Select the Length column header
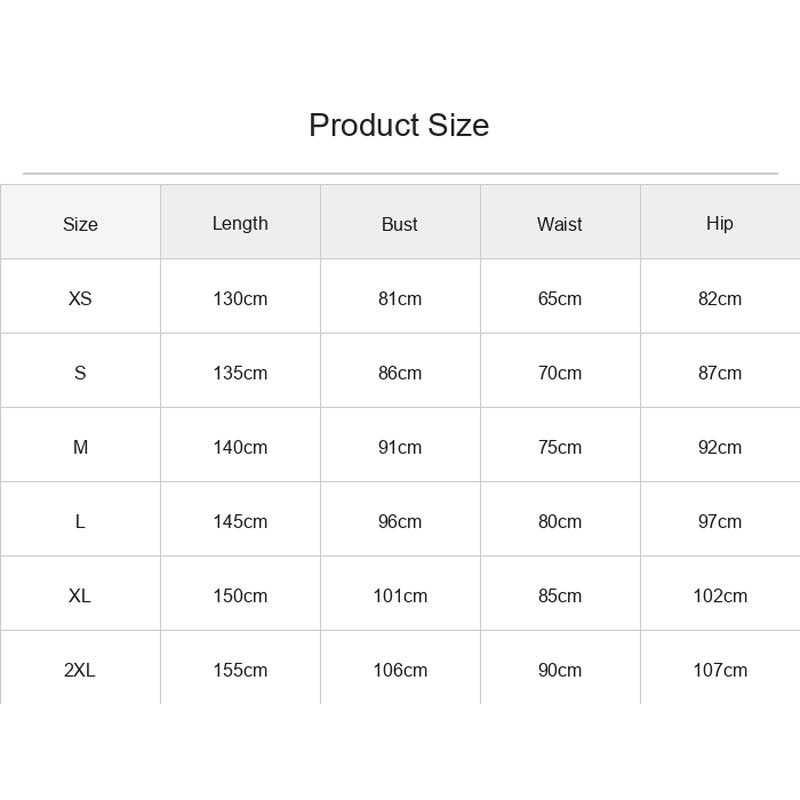The image size is (800, 800). (240, 223)
